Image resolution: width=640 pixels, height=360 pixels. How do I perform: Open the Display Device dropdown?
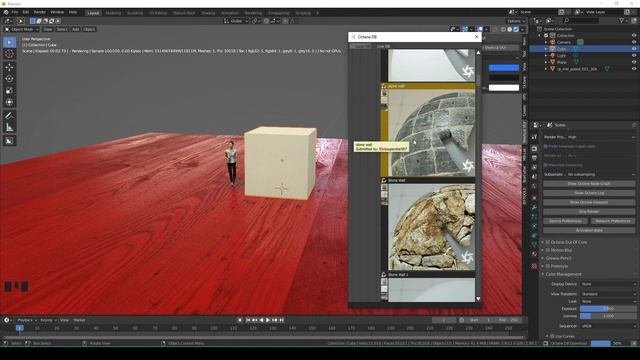(x=608, y=284)
